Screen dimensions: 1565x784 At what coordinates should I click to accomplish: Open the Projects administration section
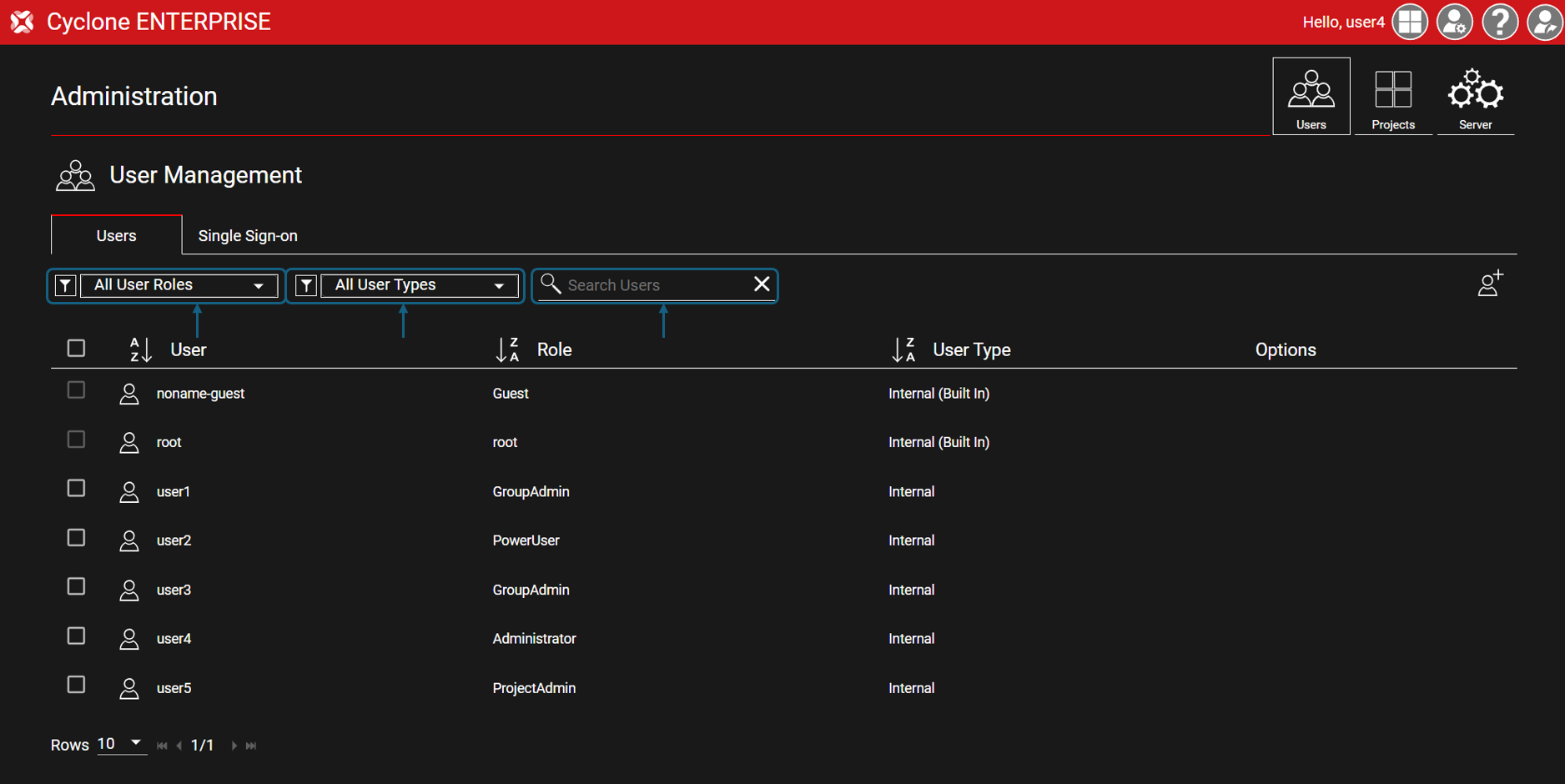click(x=1392, y=97)
